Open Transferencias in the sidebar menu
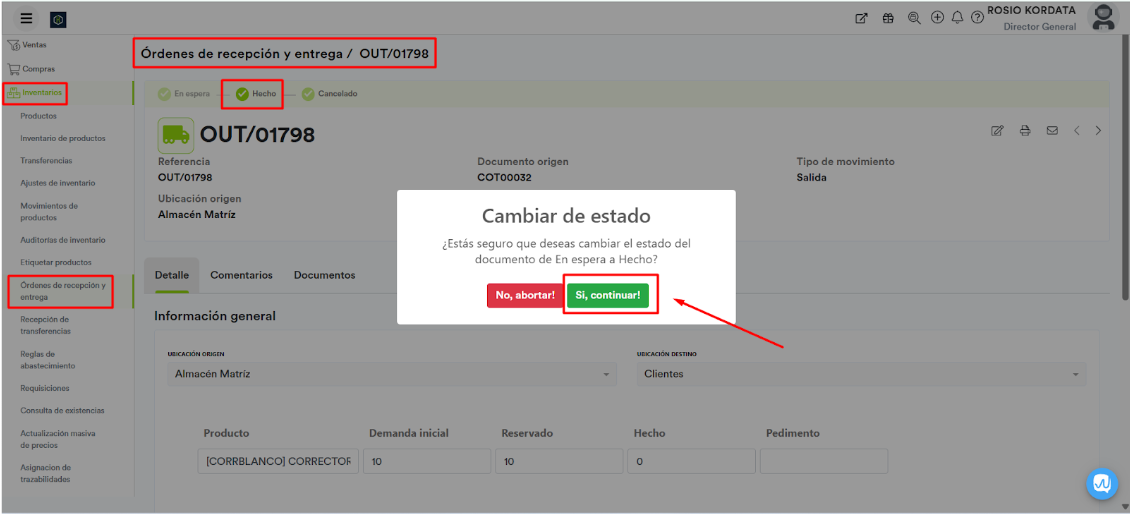Viewport: 1130px width, 514px height. click(46, 161)
